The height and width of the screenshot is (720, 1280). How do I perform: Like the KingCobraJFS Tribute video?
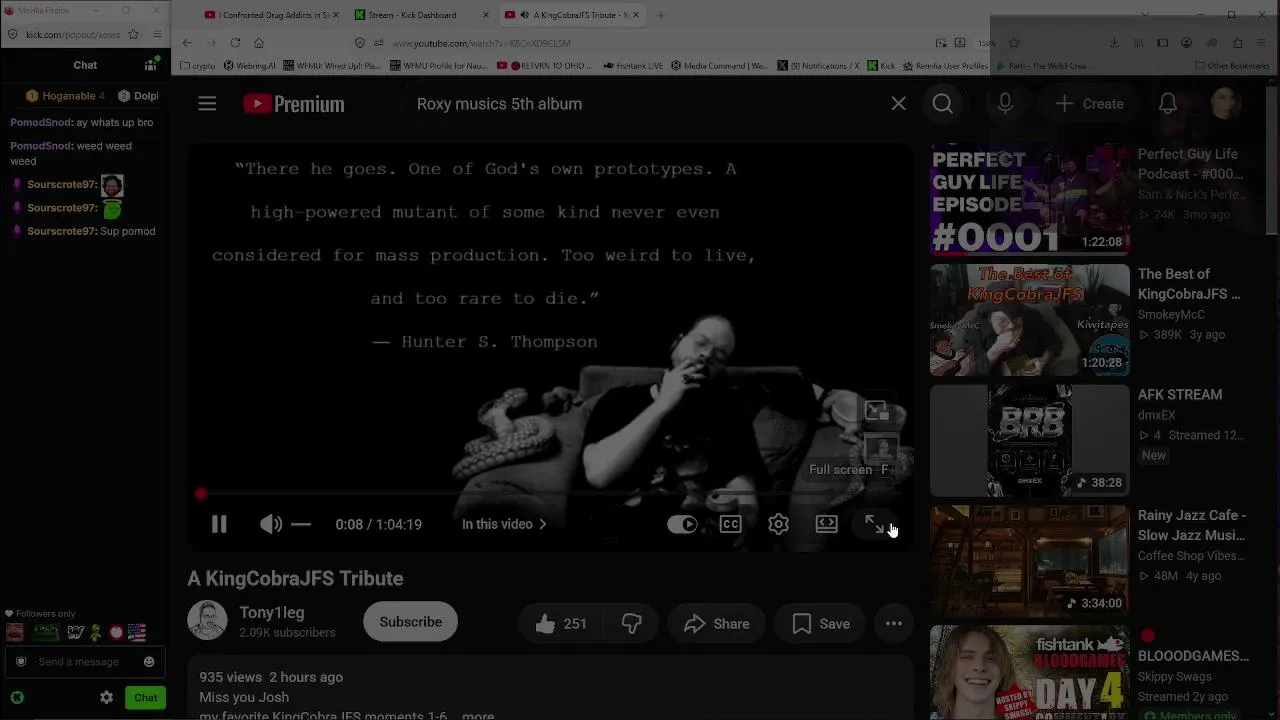561,624
